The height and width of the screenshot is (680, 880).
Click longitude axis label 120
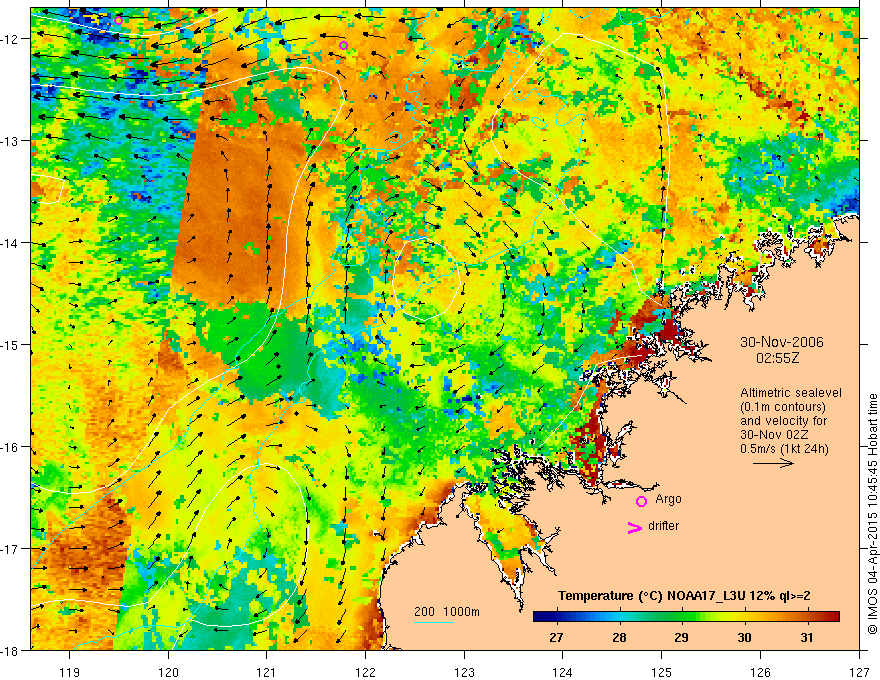[168, 672]
